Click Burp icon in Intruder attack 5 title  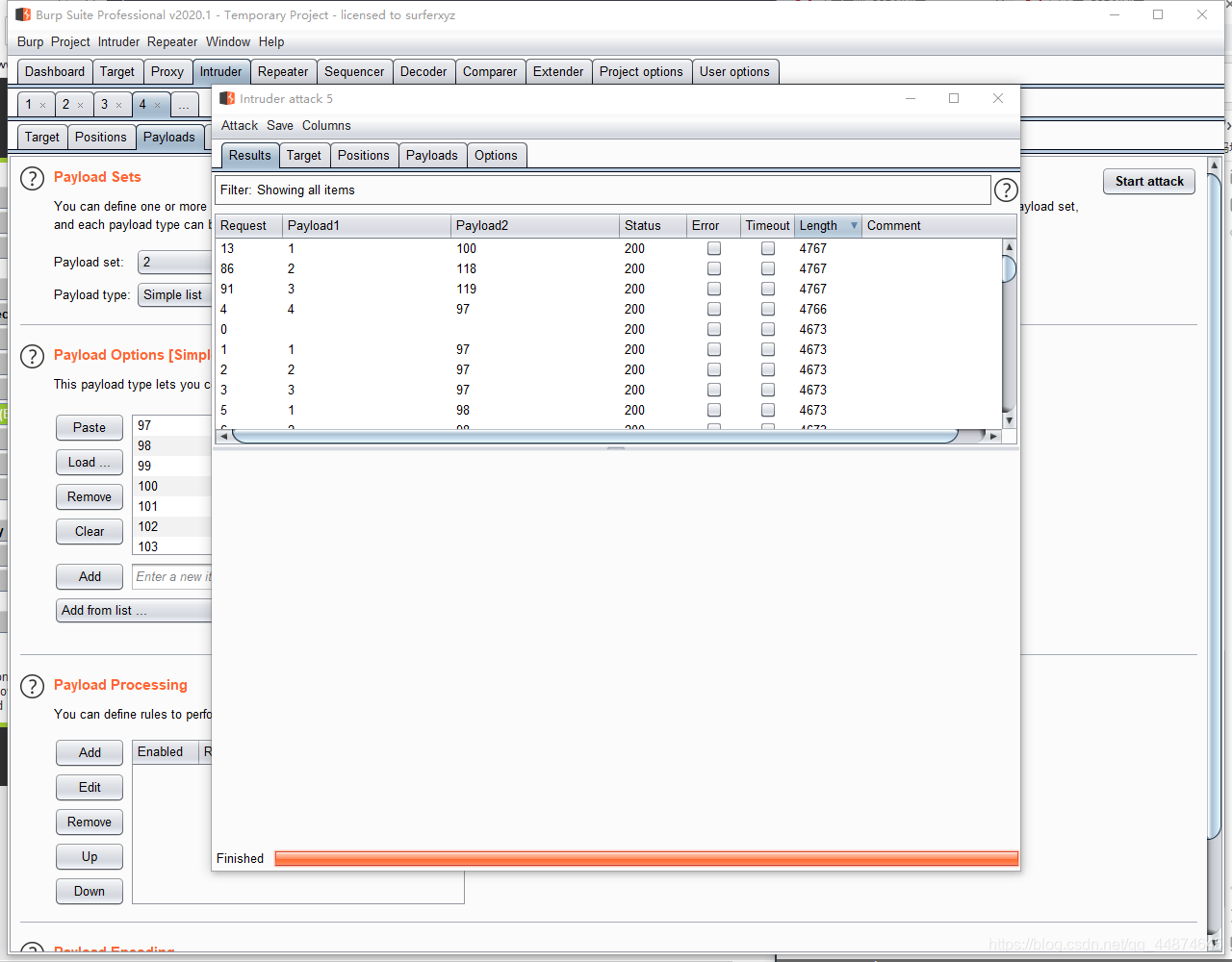tap(227, 98)
